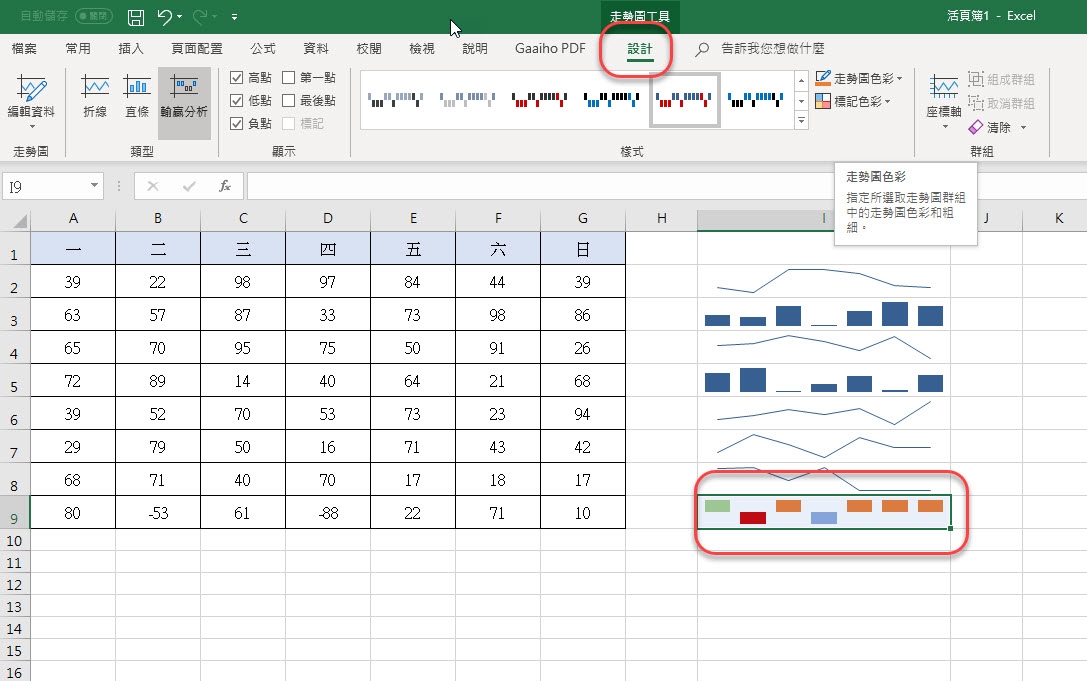Switch to the 插入 ribbon tab
Screen dimensions: 1087x681
(131, 48)
